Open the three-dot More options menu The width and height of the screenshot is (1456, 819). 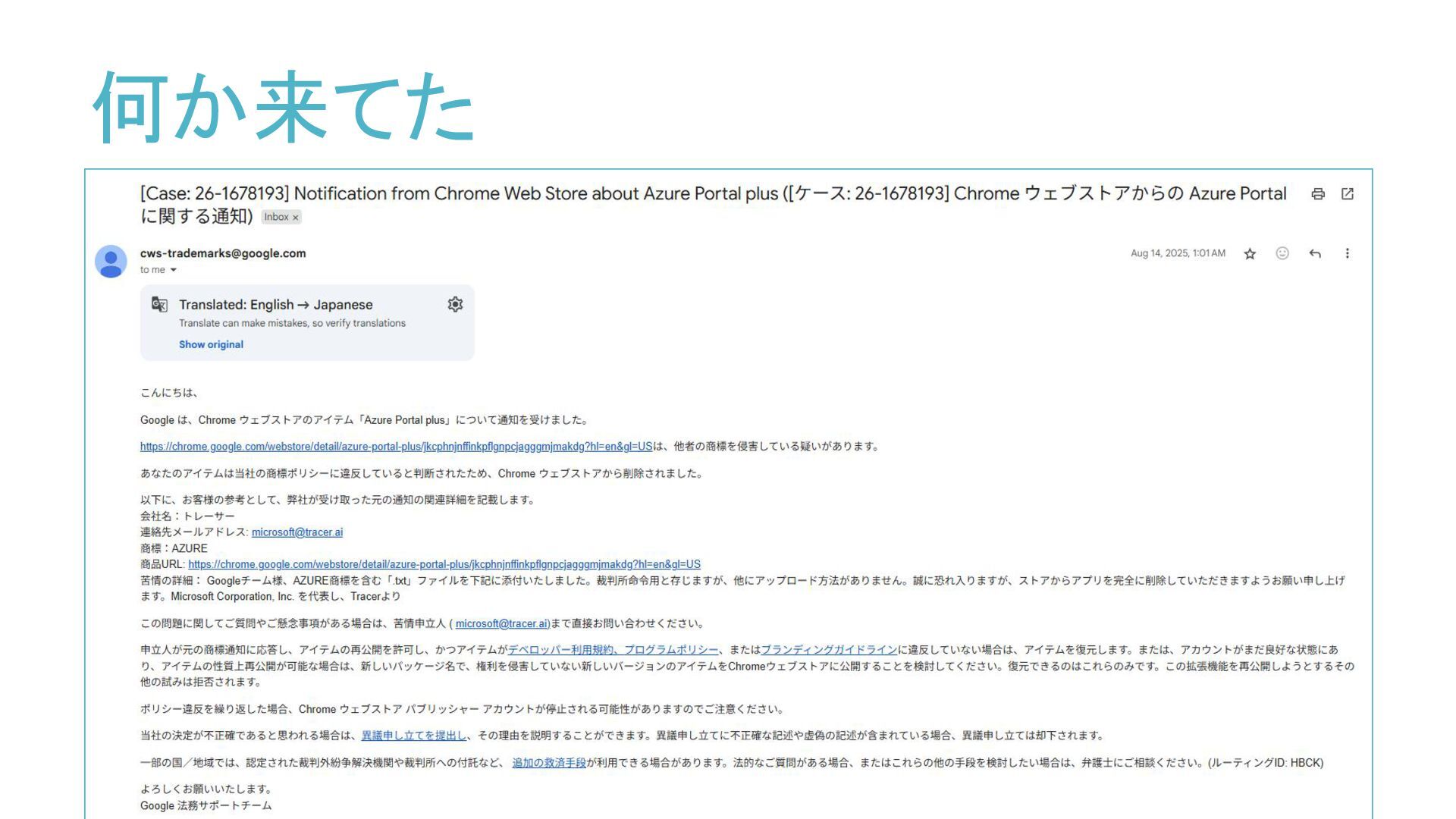[x=1347, y=253]
